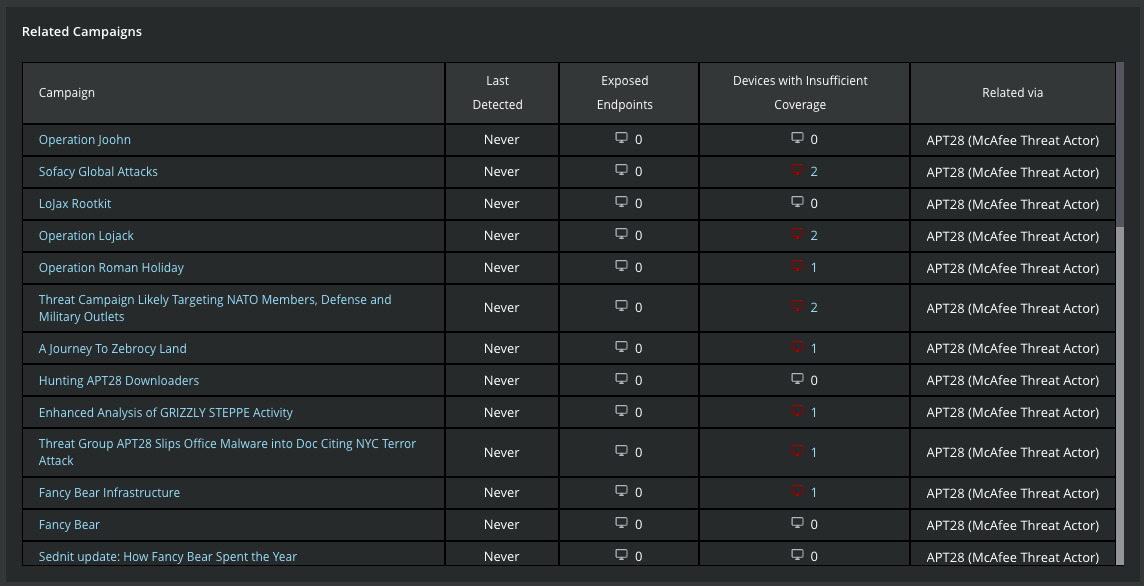Click the Related via column header
The width and height of the screenshot is (1144, 586).
click(1013, 93)
